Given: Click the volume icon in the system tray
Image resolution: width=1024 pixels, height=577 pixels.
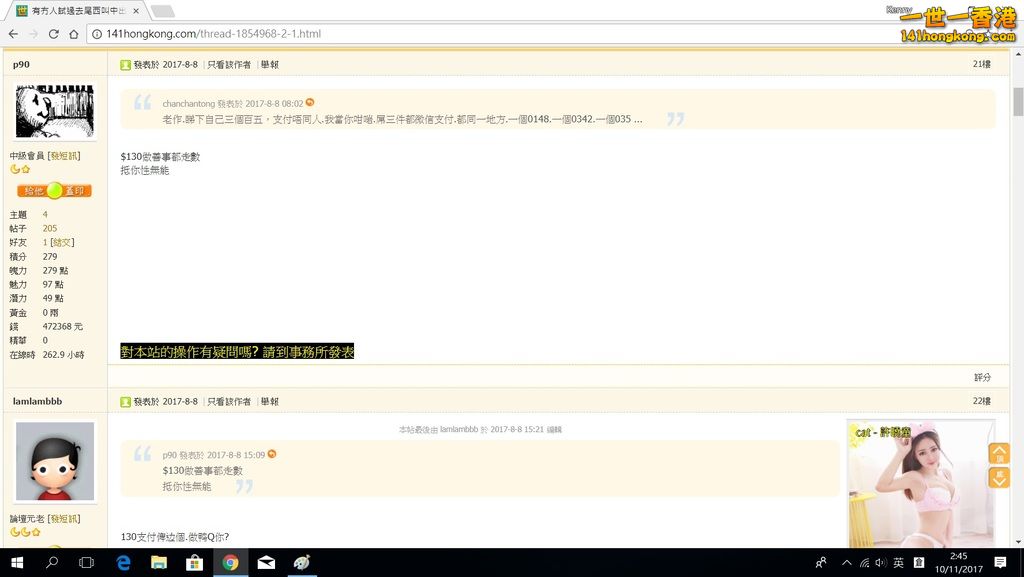Looking at the screenshot, I should [x=879, y=563].
